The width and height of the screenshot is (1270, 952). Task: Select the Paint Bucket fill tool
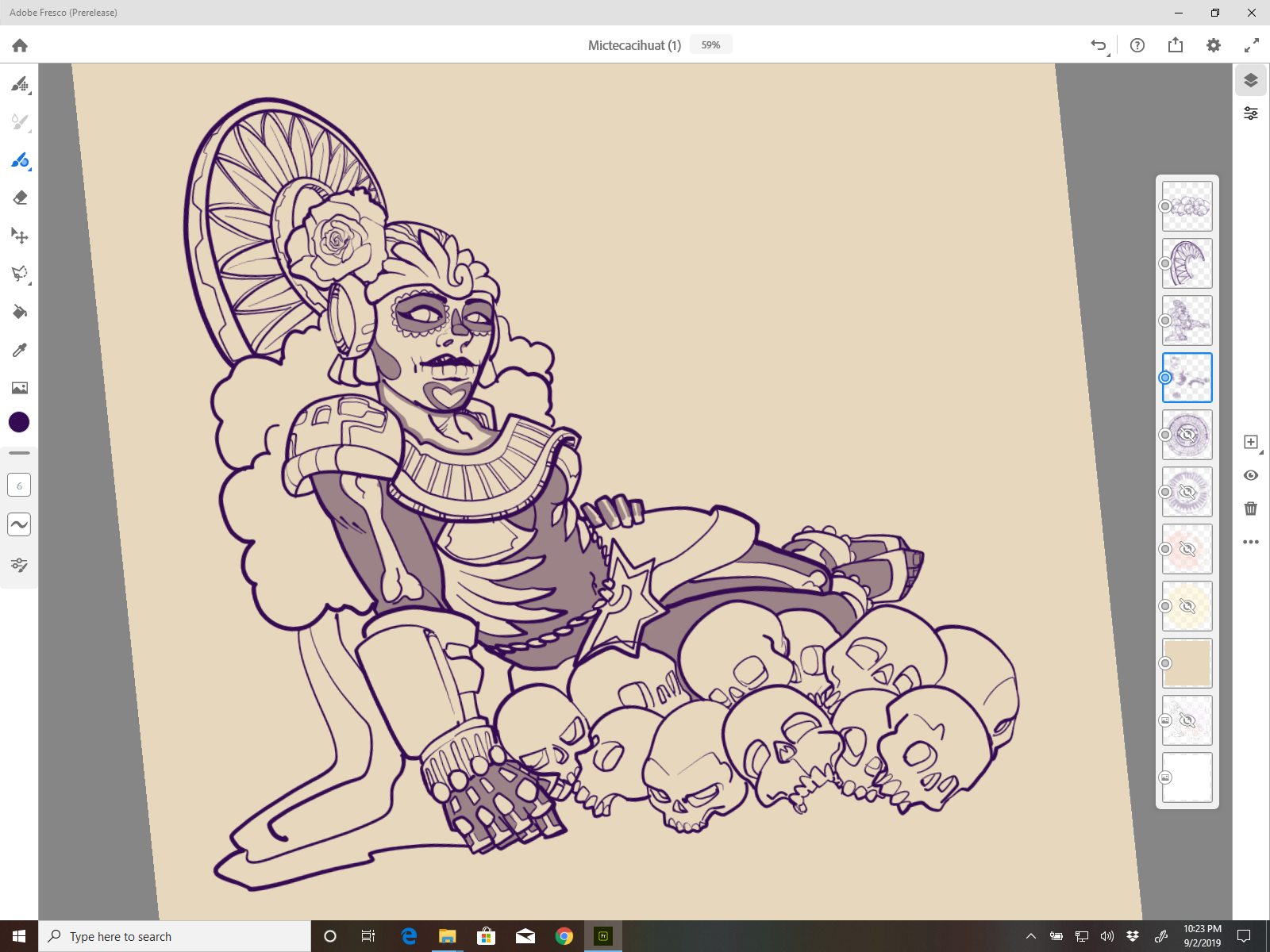20,312
